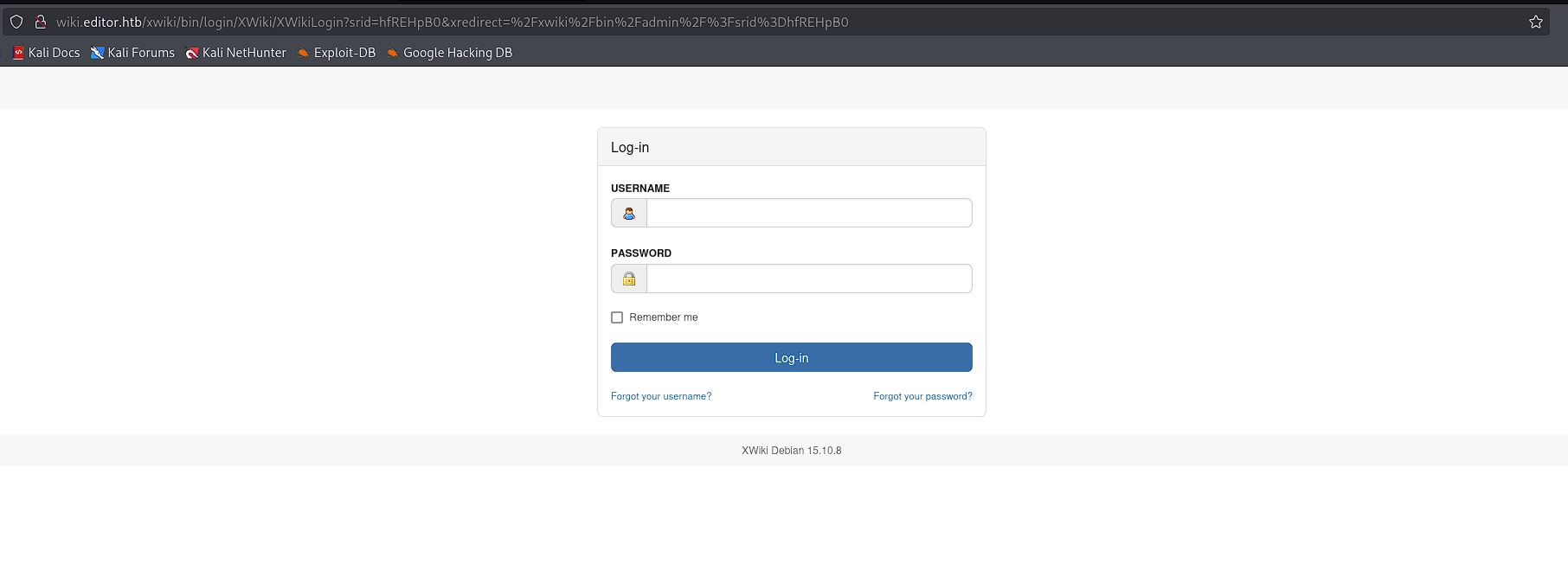
Task: Open the Forgot your username link
Action: pyautogui.click(x=661, y=396)
